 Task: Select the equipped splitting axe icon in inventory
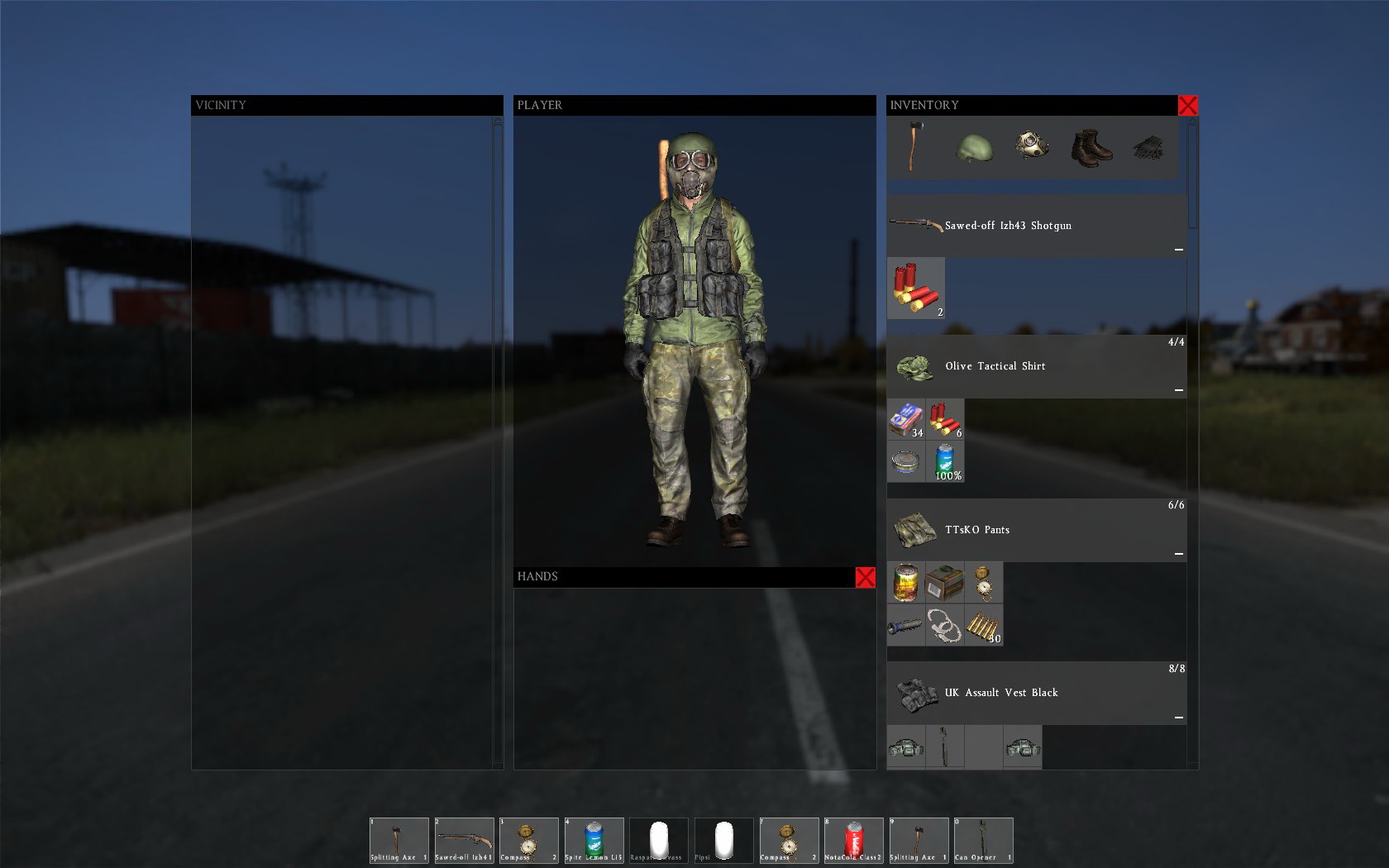pyautogui.click(x=914, y=147)
